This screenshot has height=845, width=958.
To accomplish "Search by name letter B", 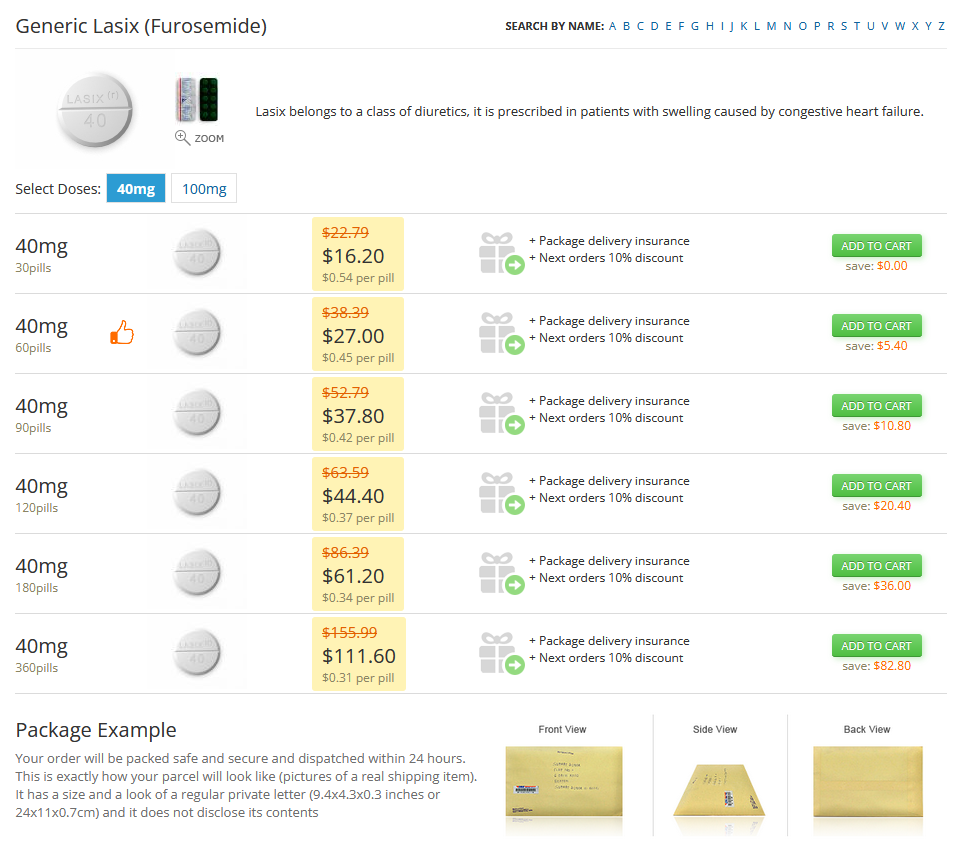I will coord(626,26).
